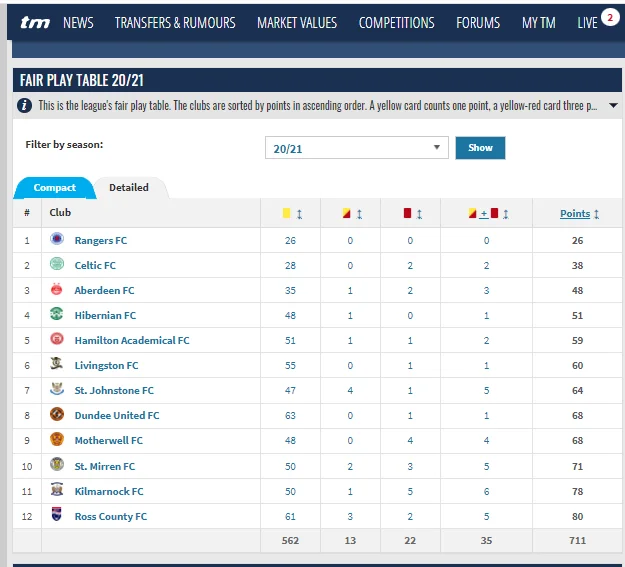This screenshot has height=567, width=625.
Task: Open Live menu with notification badge
Action: click(590, 22)
